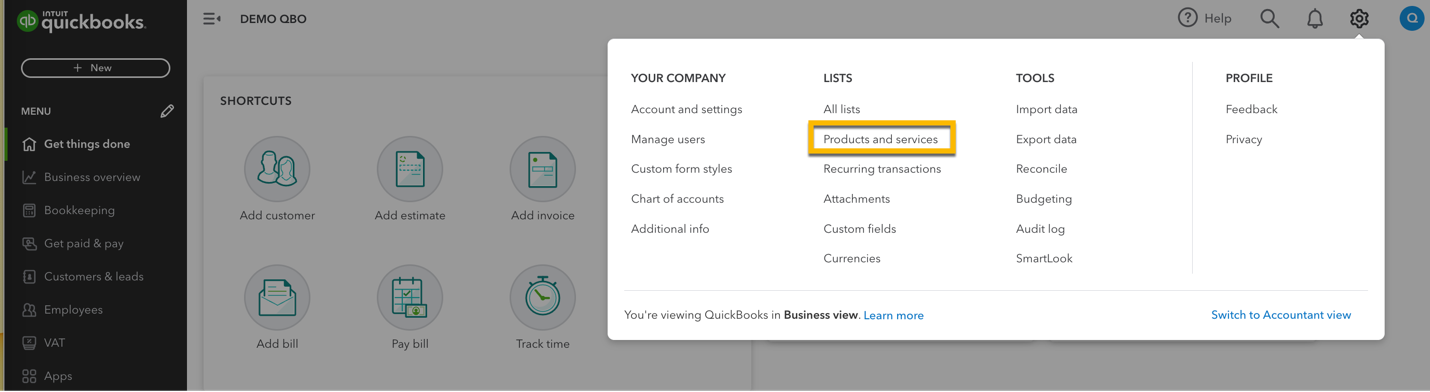1430x392 pixels.
Task: Select Products and services from Lists
Action: [x=881, y=139]
